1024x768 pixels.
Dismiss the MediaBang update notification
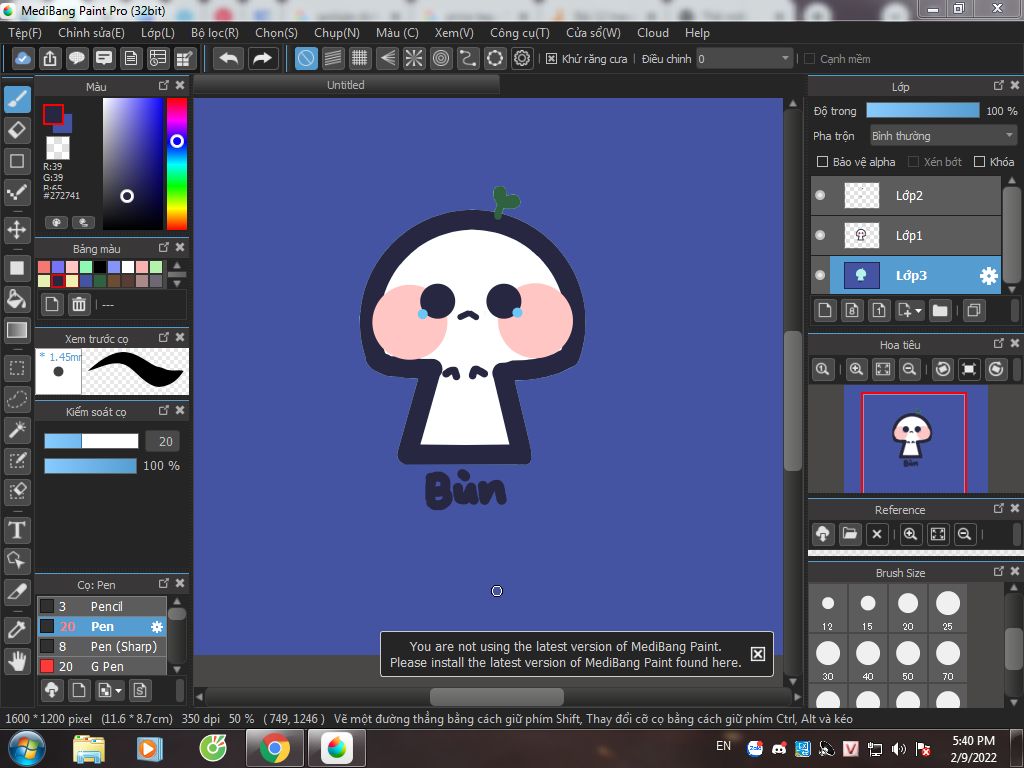pos(758,654)
